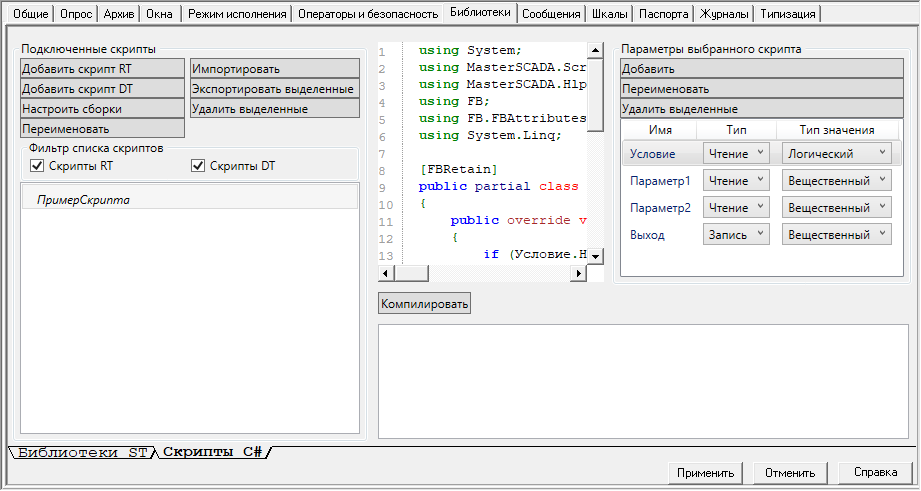Screen dimensions: 921x491
Task: Open Тип значения dropdown for Параметр1
Action: [x=836, y=180]
